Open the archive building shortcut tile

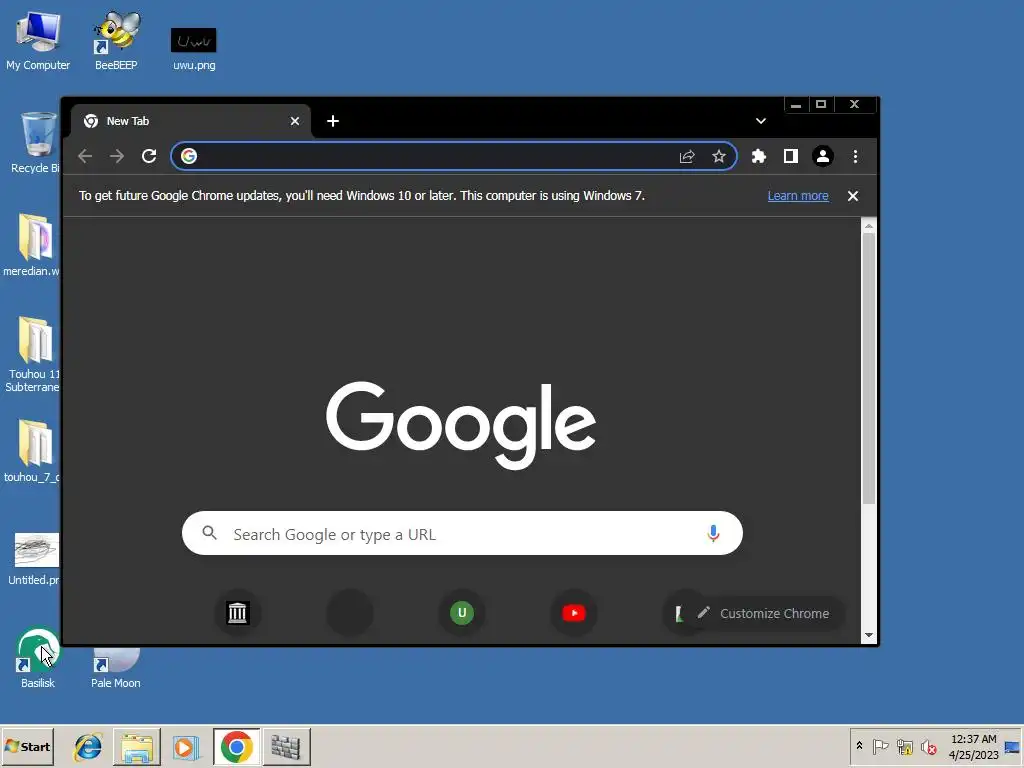[238, 613]
